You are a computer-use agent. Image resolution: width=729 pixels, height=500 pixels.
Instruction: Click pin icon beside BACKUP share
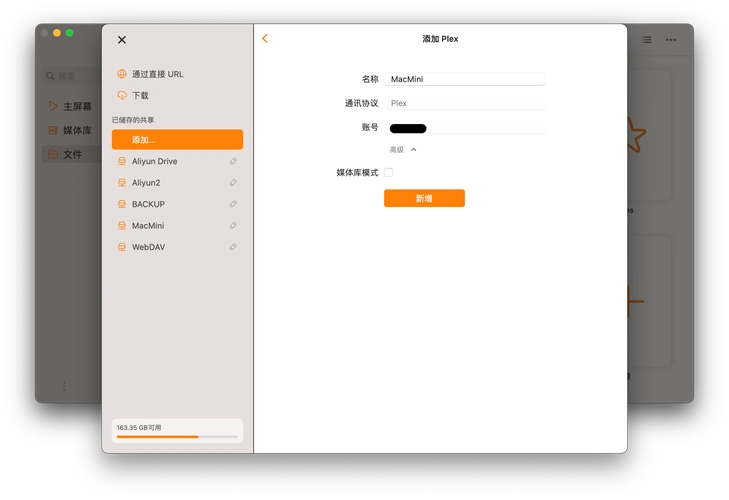[233, 204]
